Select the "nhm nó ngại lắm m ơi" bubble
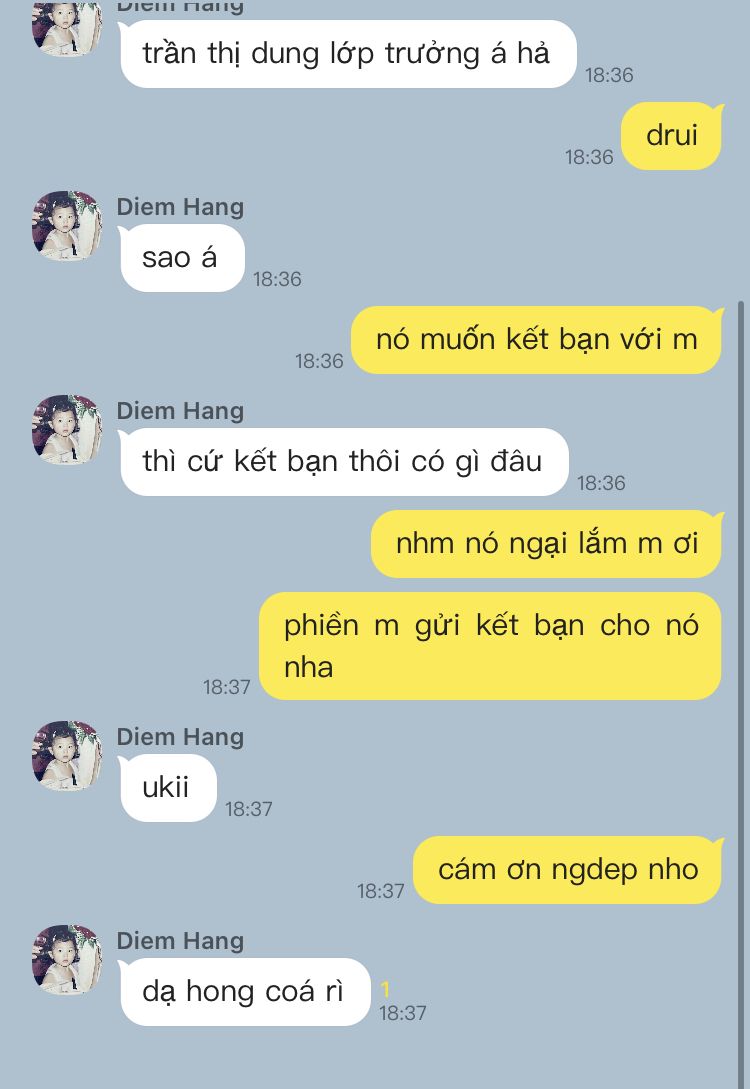 (x=547, y=544)
